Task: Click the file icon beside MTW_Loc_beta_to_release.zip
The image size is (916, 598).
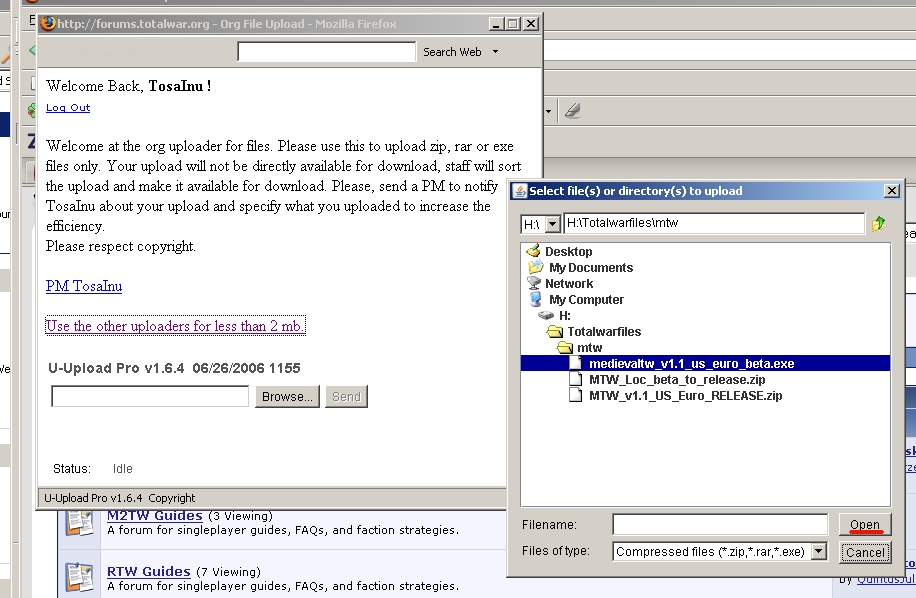Action: pyautogui.click(x=576, y=380)
